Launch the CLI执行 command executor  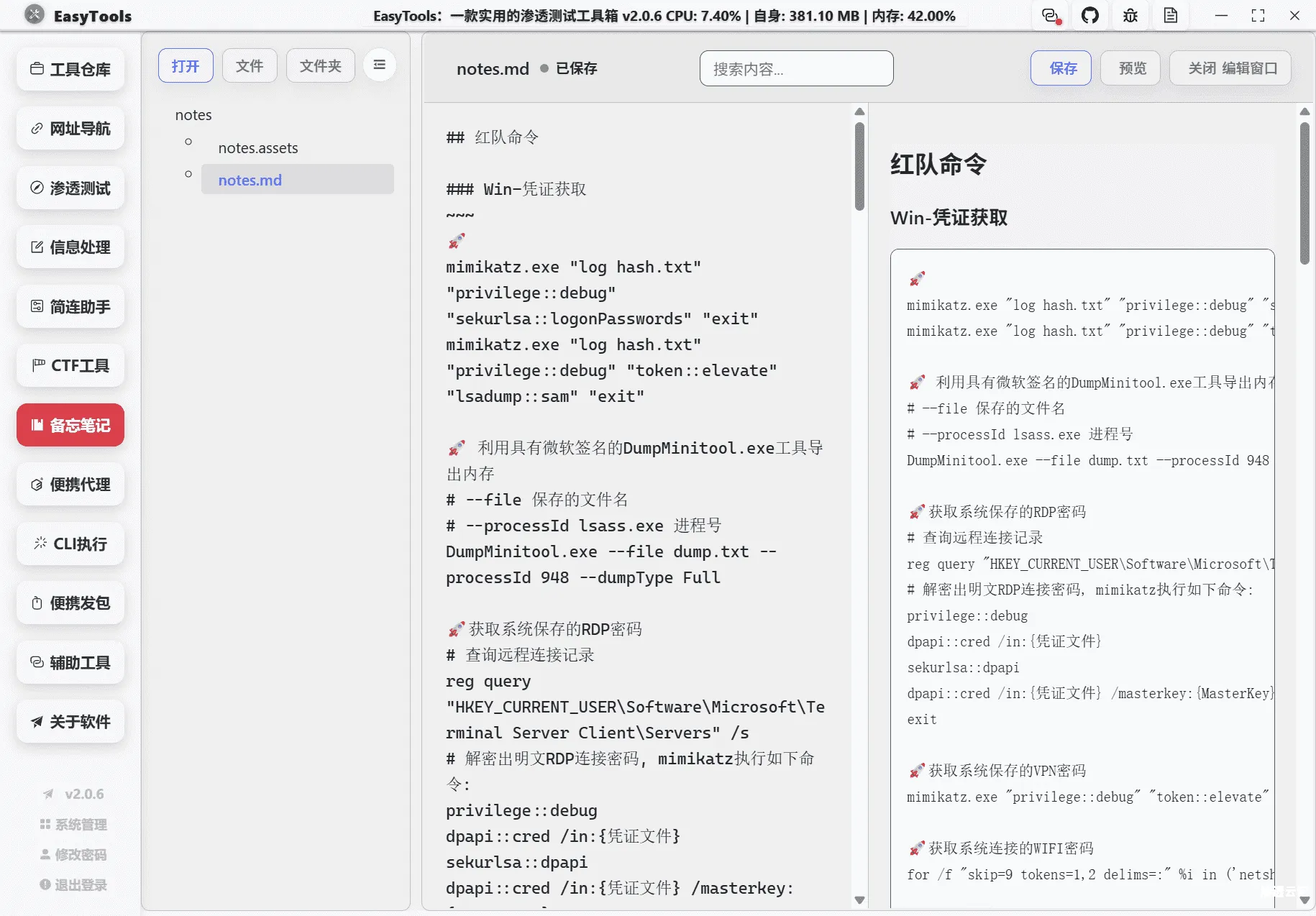pos(70,544)
